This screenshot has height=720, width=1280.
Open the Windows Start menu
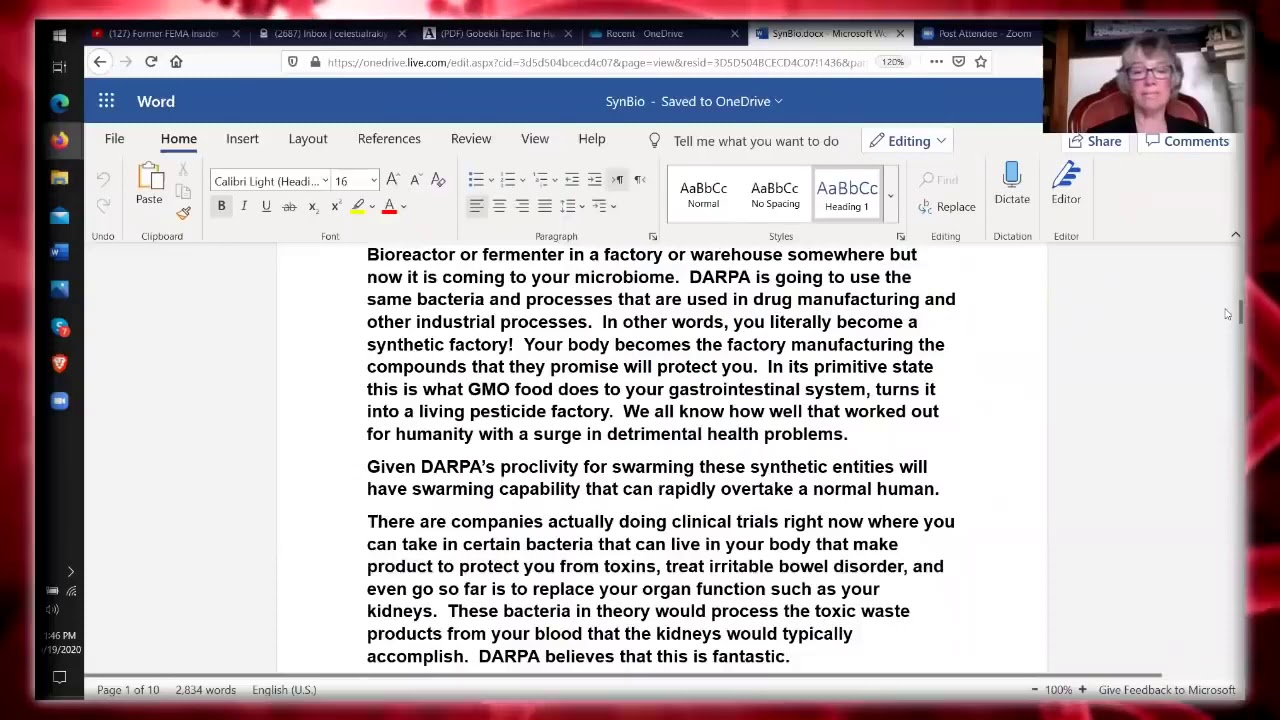(59, 35)
